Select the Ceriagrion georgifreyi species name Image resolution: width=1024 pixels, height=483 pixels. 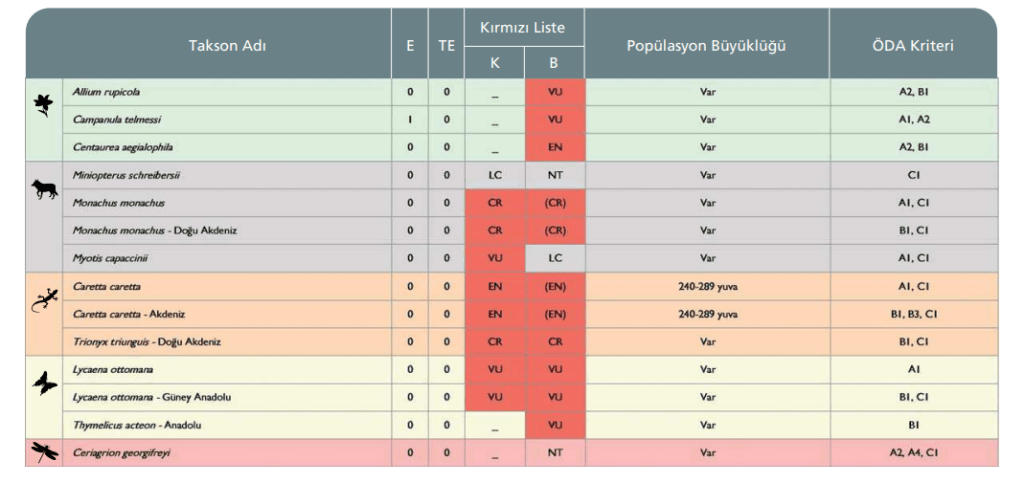tap(121, 453)
